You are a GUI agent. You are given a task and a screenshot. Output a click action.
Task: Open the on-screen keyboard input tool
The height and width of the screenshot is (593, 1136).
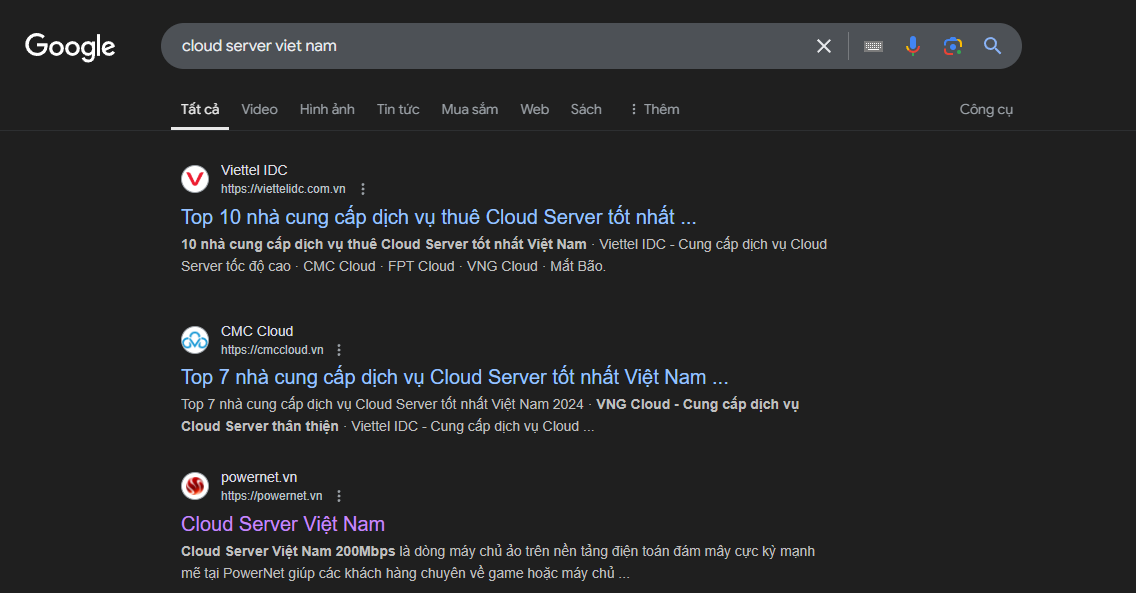(x=873, y=46)
